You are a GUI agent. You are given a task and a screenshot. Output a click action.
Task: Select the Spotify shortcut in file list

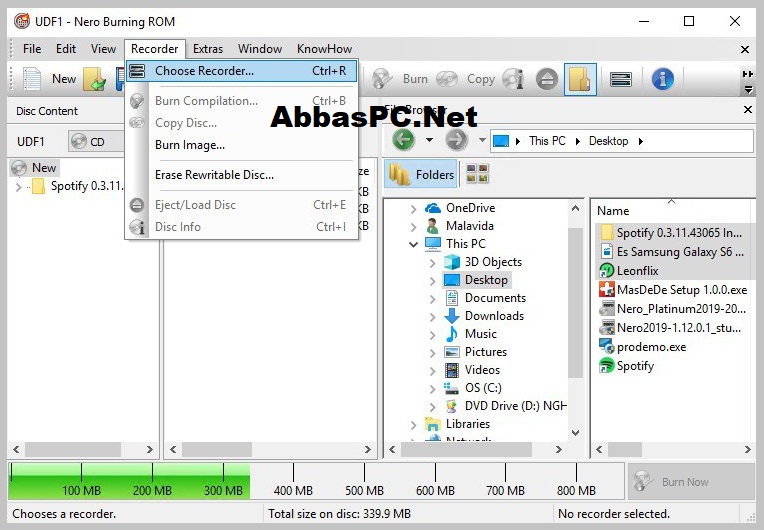pos(635,366)
